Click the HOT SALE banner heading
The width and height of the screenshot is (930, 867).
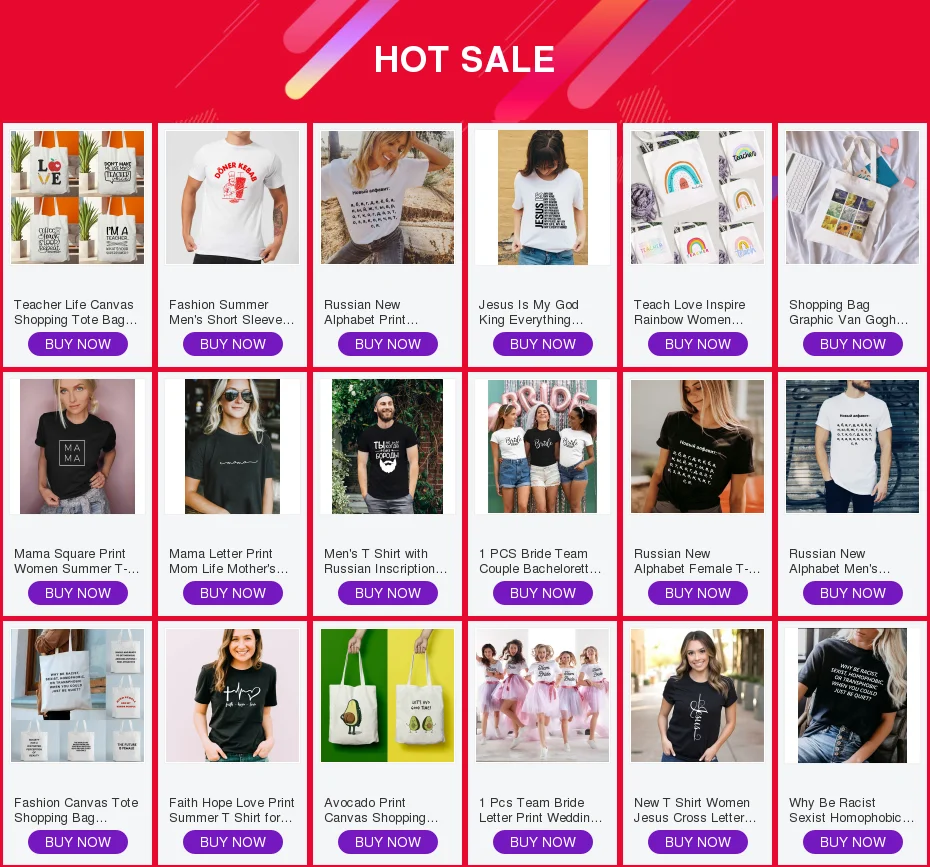click(x=464, y=59)
